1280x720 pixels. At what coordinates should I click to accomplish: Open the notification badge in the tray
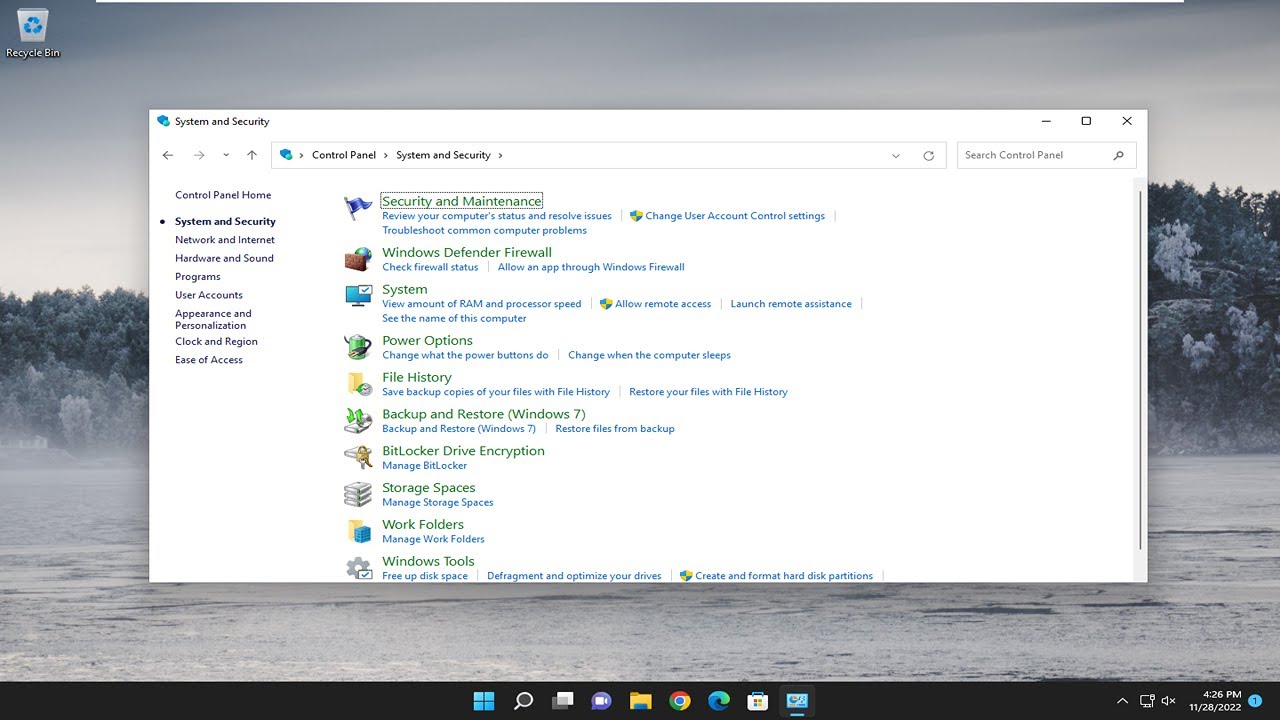pos(1255,701)
